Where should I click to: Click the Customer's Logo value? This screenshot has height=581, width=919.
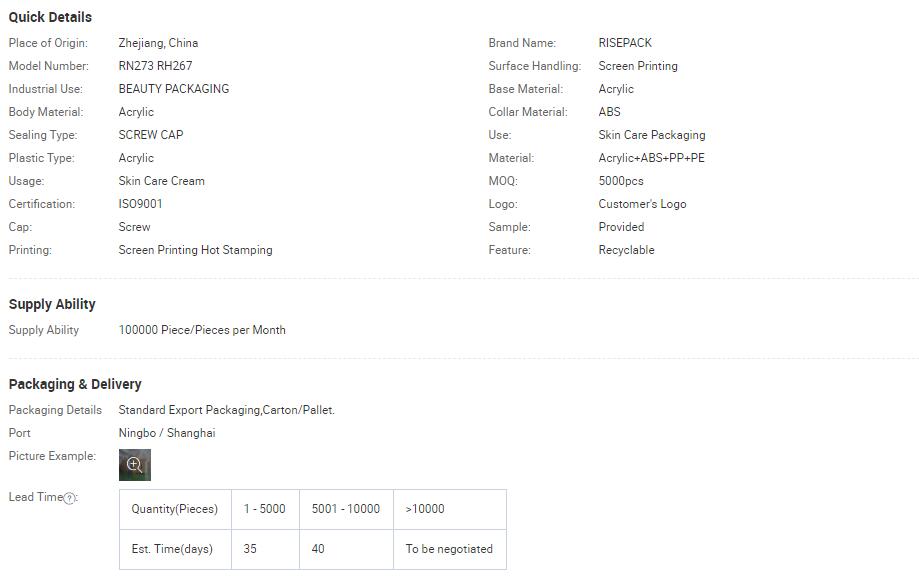[x=642, y=204]
